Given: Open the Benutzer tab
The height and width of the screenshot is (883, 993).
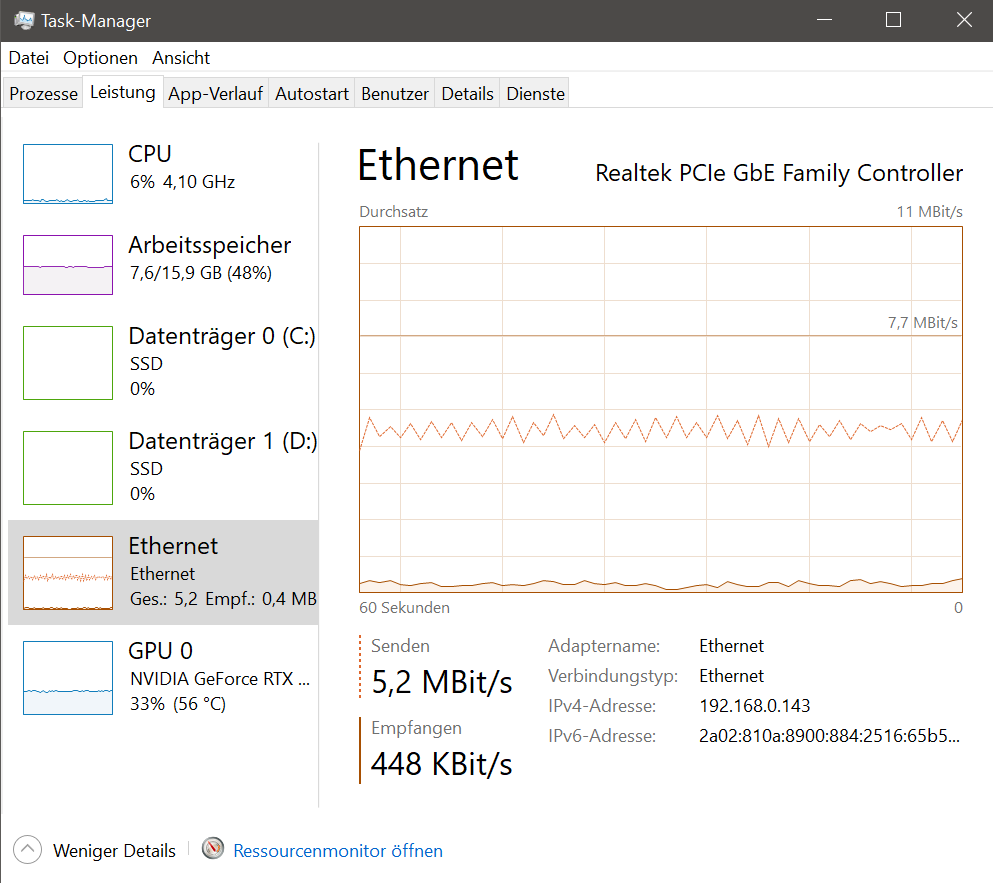Looking at the screenshot, I should click(x=395, y=94).
